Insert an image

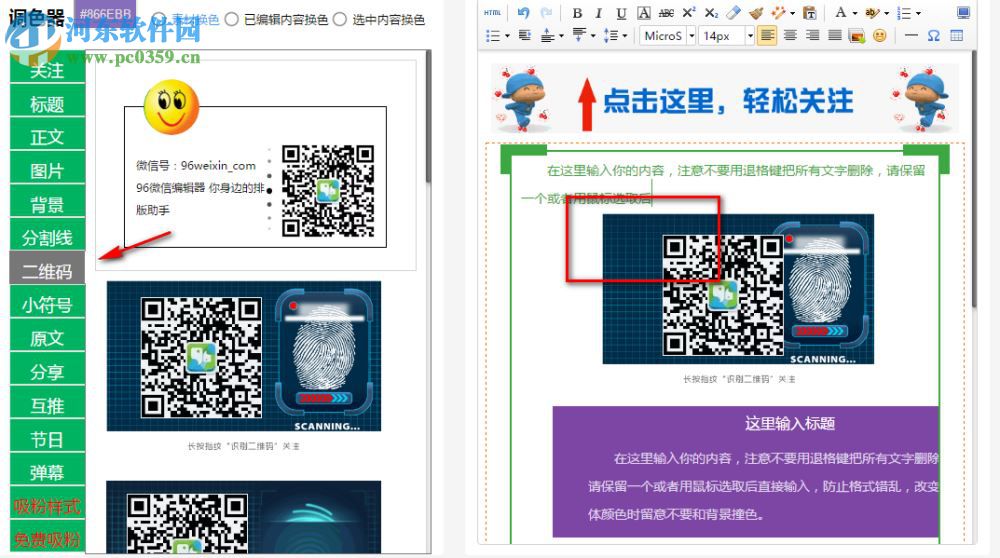coord(857,36)
